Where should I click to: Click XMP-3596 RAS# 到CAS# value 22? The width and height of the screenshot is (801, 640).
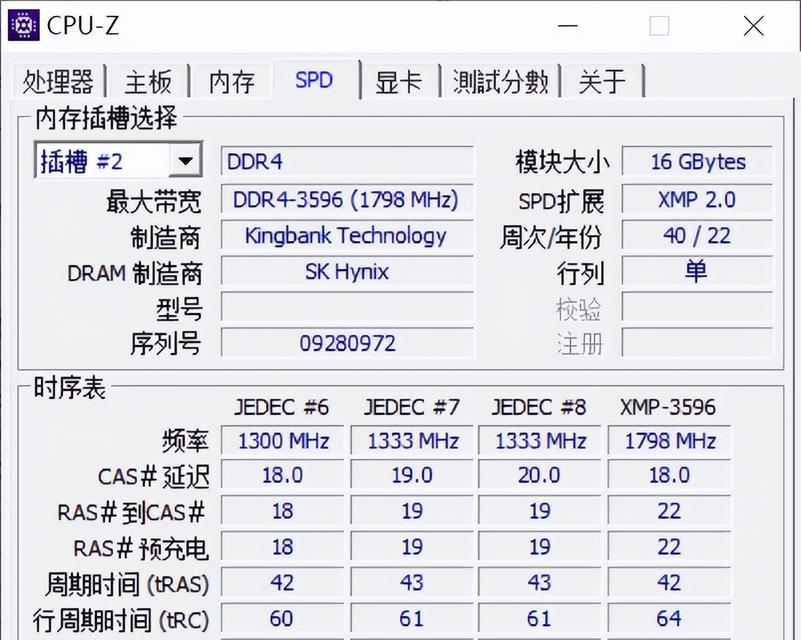[x=669, y=511]
